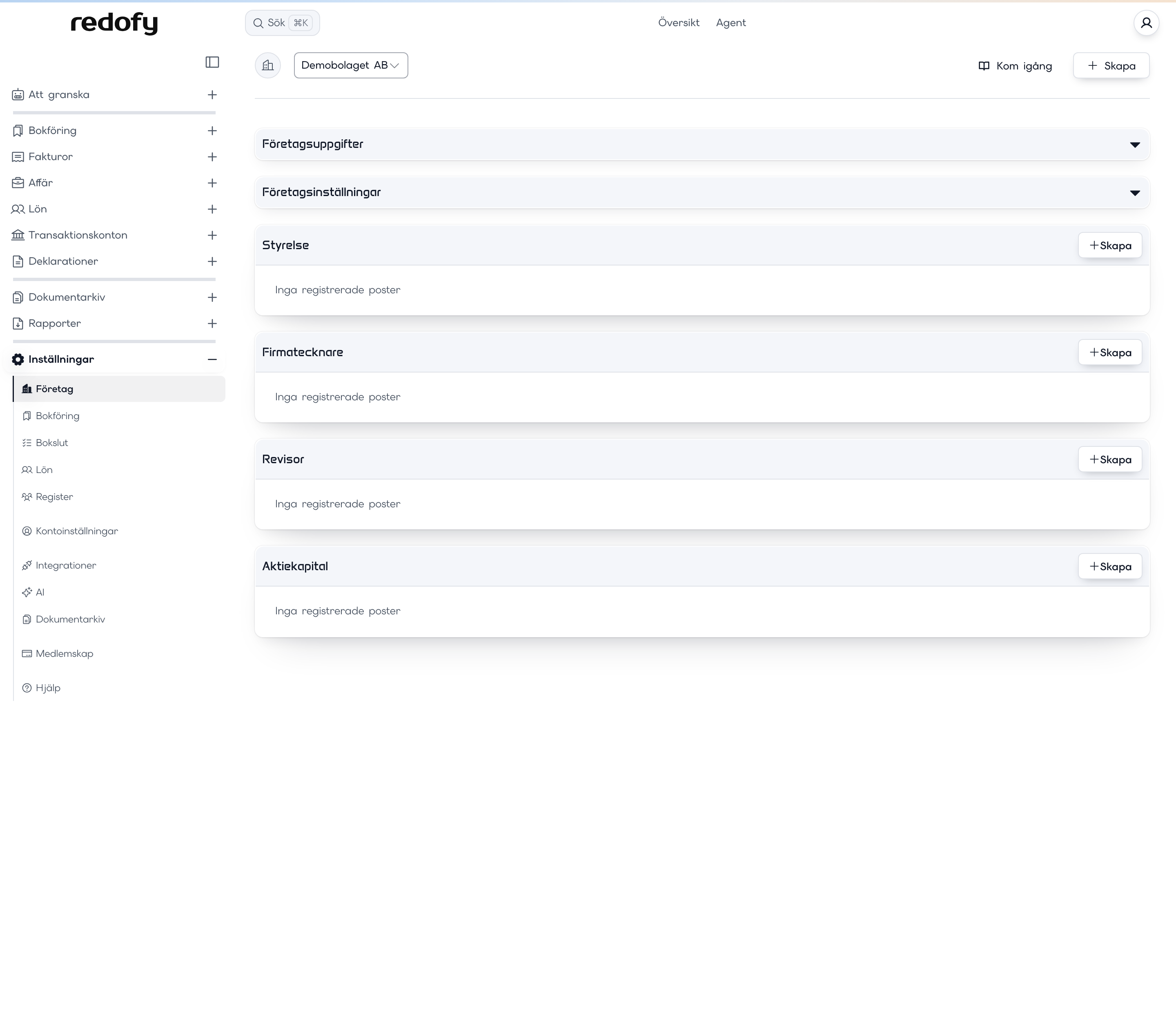This screenshot has height=1013, width=1176.
Task: Click the redofy logo
Action: (x=114, y=23)
